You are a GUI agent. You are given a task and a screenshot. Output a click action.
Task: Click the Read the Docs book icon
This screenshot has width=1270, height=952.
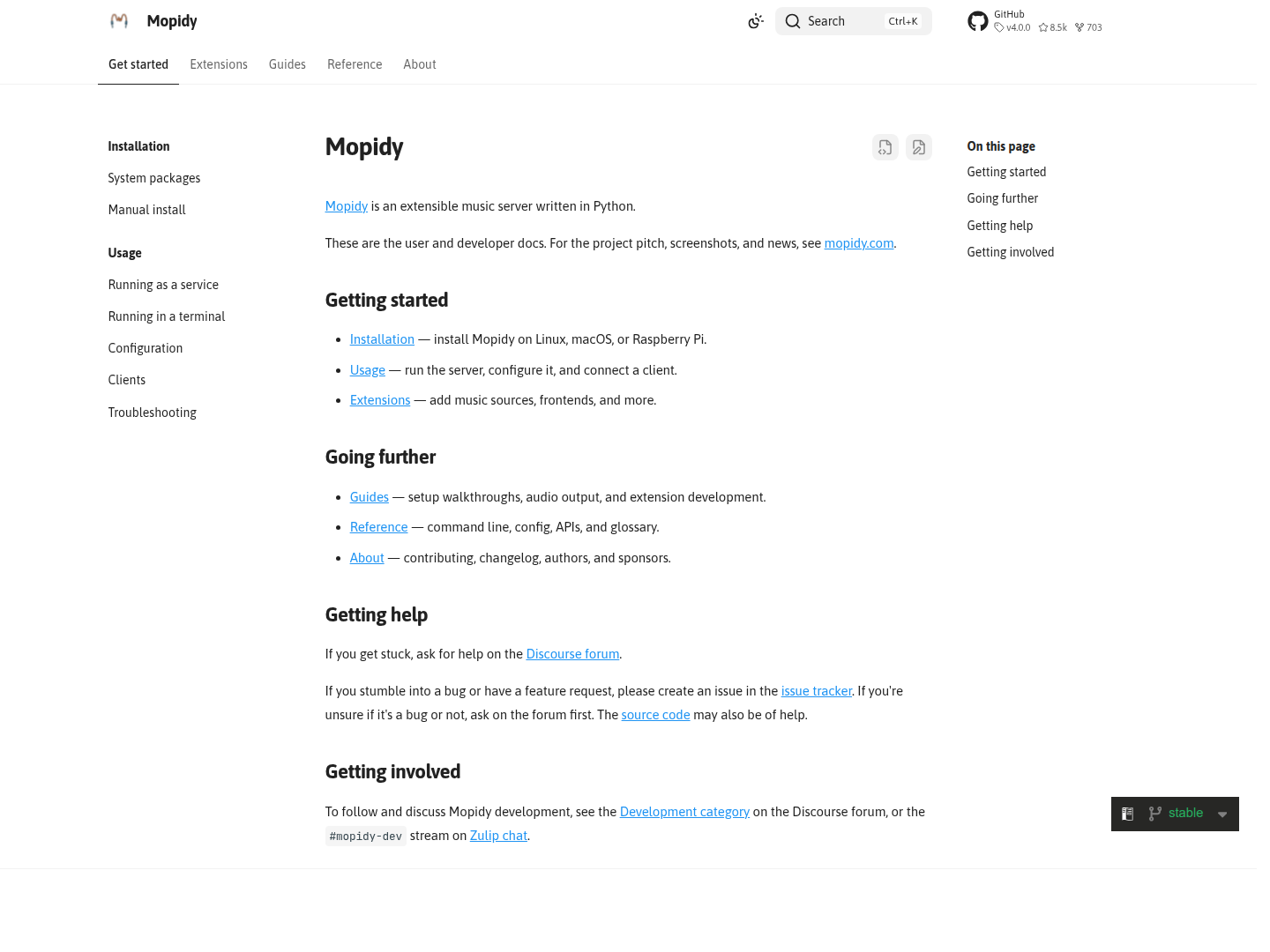1127,814
